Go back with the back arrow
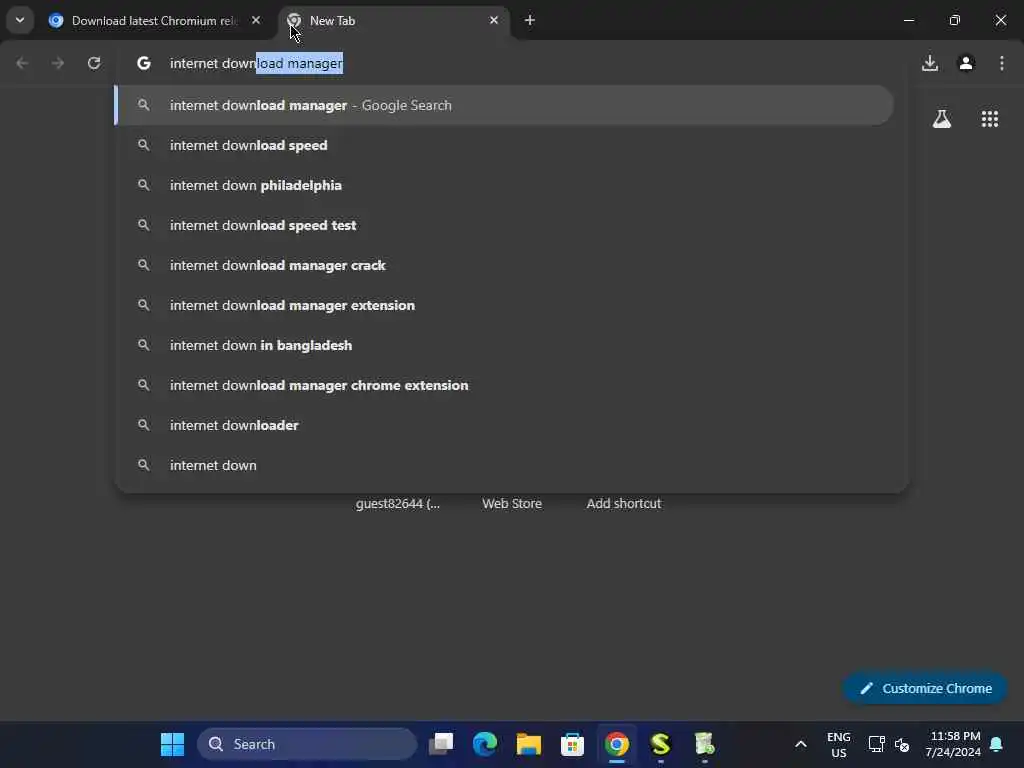 22,63
